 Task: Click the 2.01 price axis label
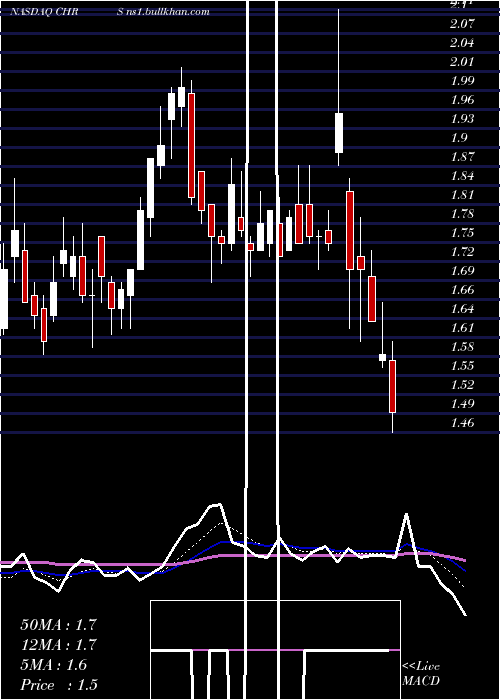pos(462,62)
